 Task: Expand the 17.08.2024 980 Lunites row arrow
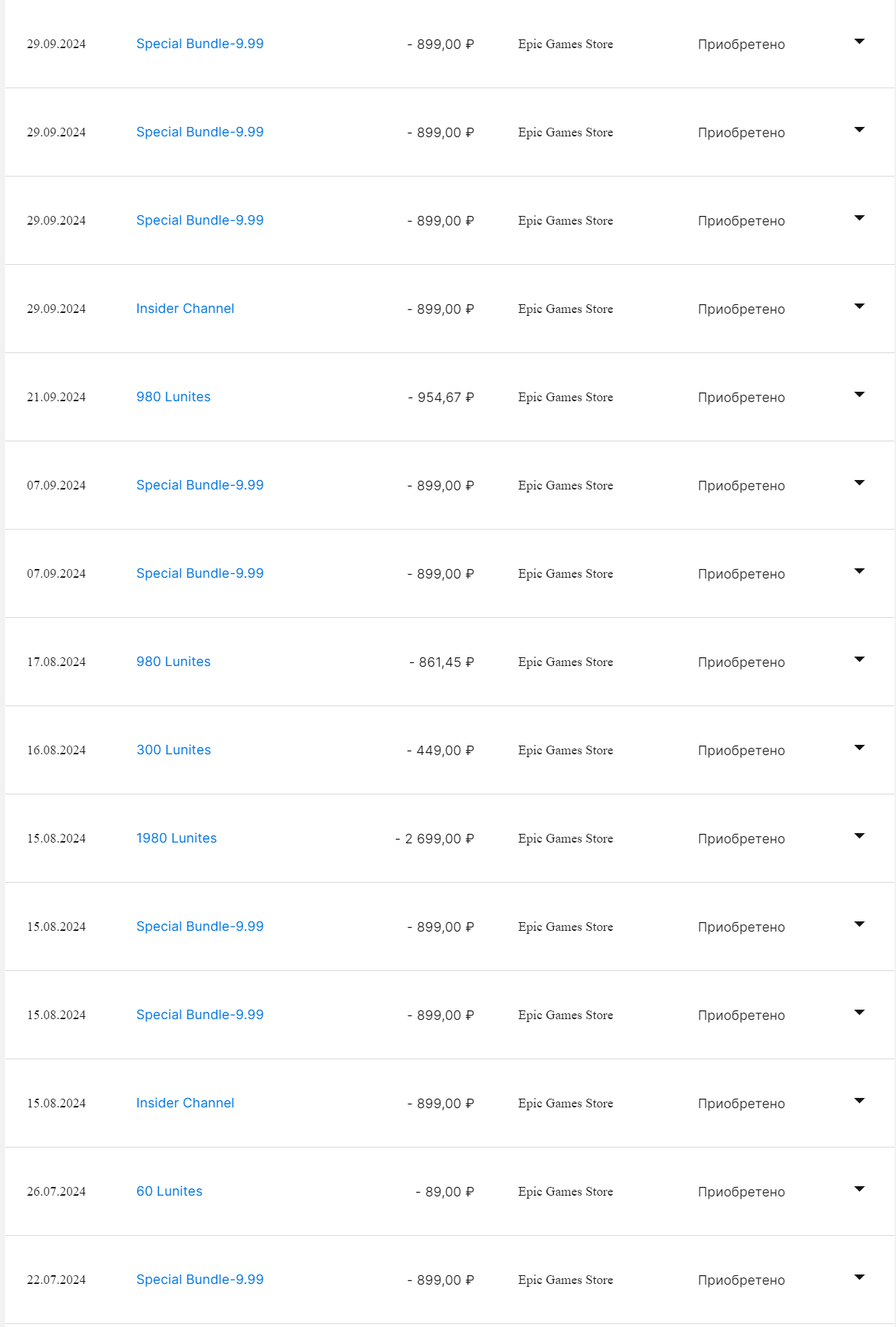pyautogui.click(x=859, y=659)
